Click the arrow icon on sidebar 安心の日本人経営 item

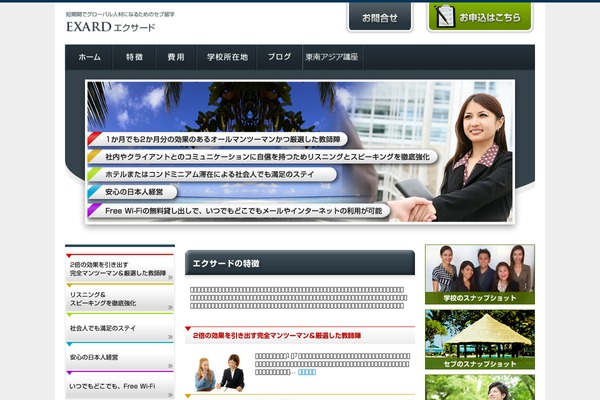point(170,366)
